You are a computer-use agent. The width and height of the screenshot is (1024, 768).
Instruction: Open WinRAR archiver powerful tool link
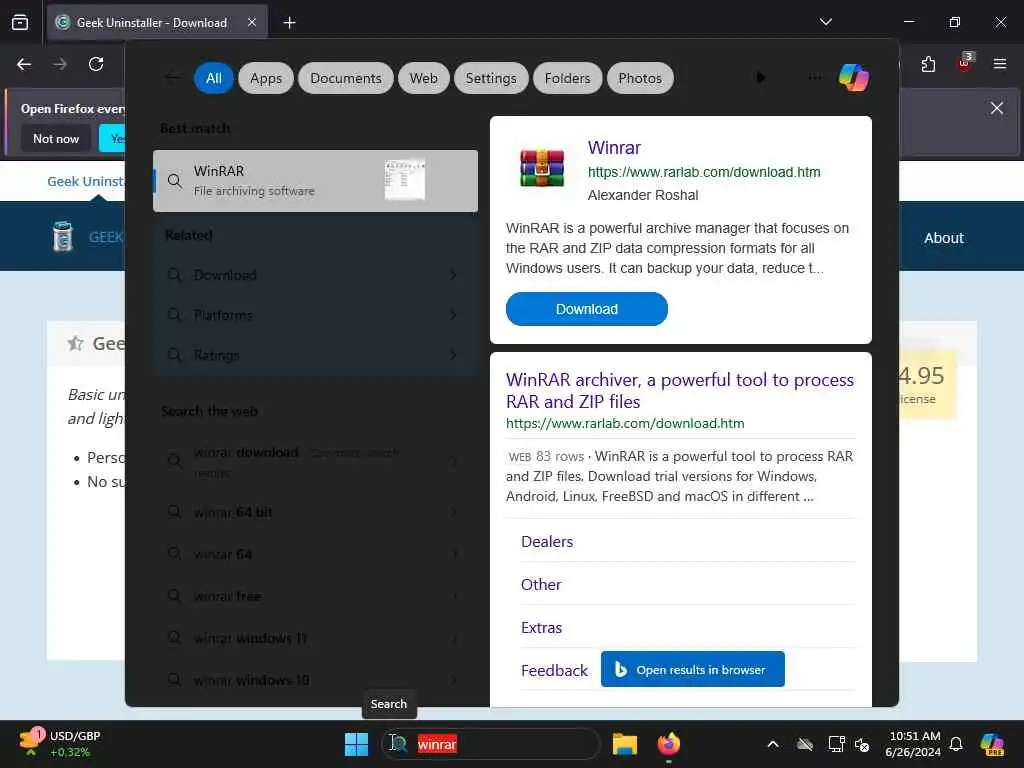click(679, 391)
